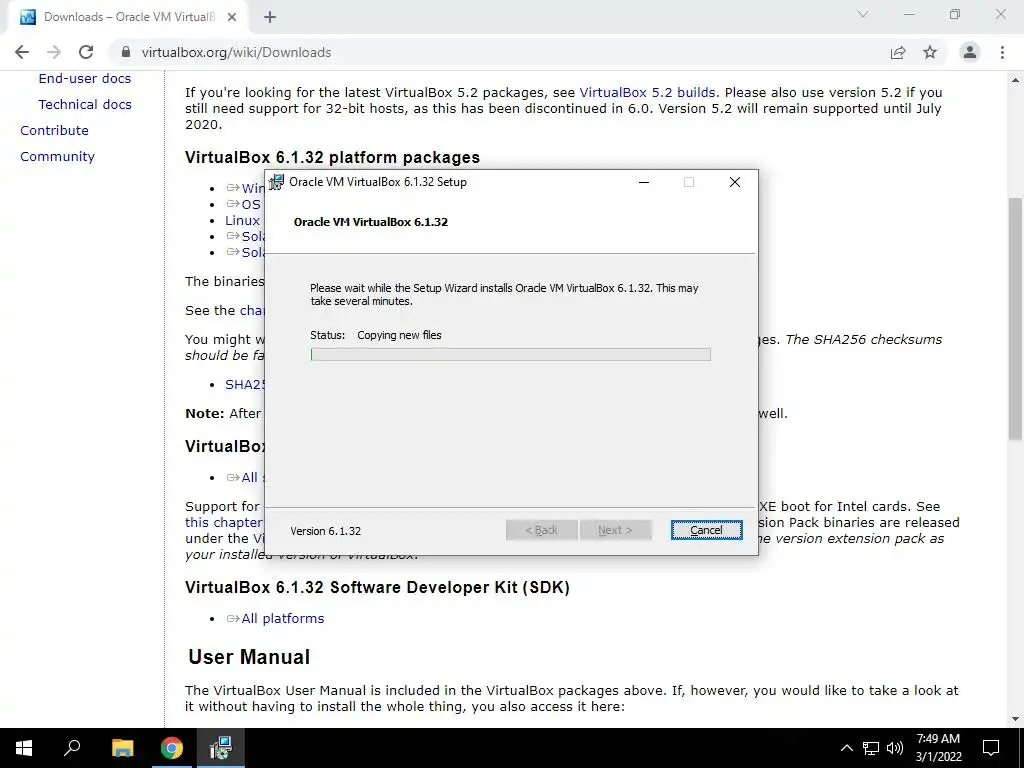Screen dimensions: 1024x768
Task: Open the Community sidebar link
Action: click(57, 157)
